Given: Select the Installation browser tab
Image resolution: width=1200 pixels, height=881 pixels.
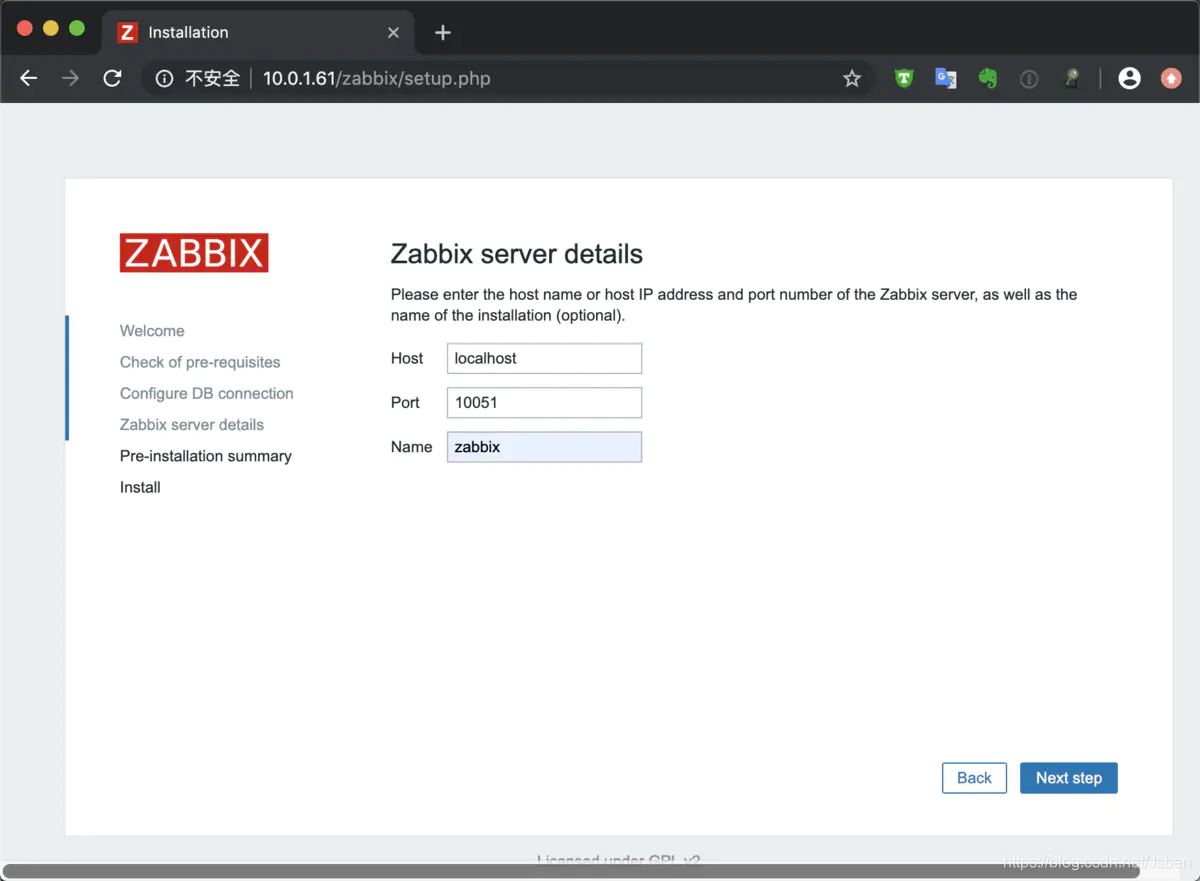Looking at the screenshot, I should (x=259, y=33).
